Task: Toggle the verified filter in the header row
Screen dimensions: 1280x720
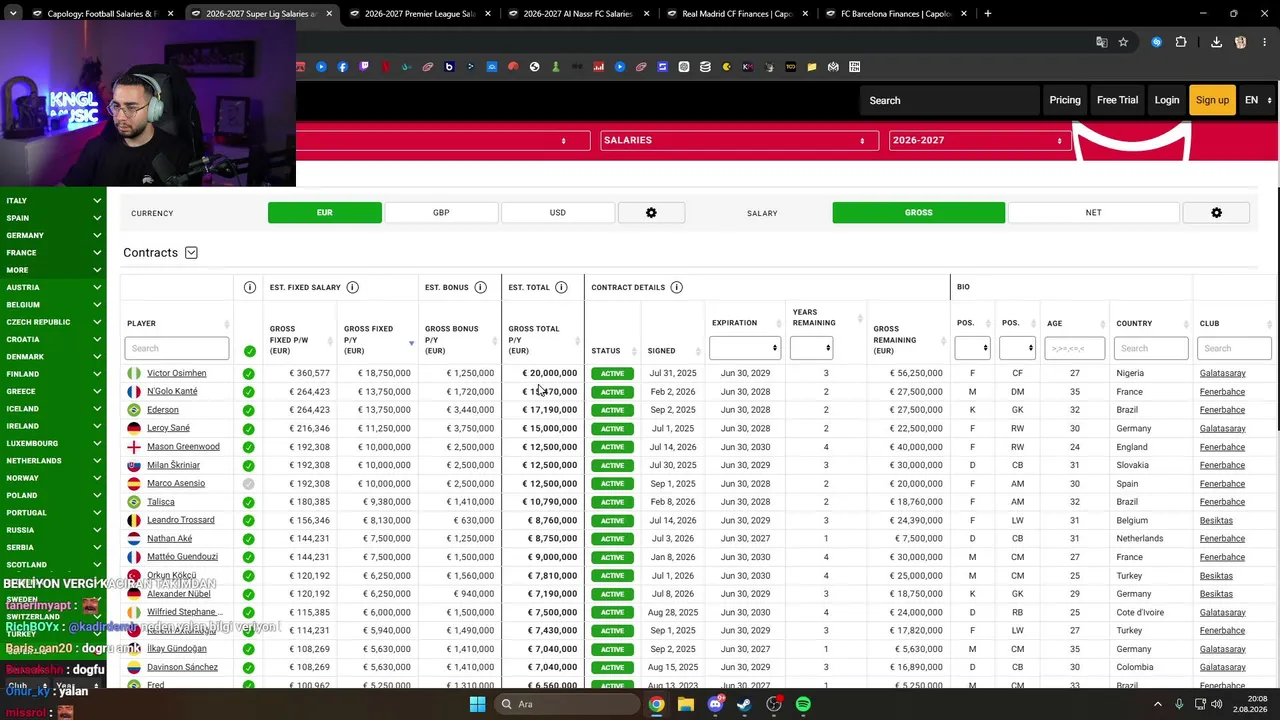Action: 249,351
